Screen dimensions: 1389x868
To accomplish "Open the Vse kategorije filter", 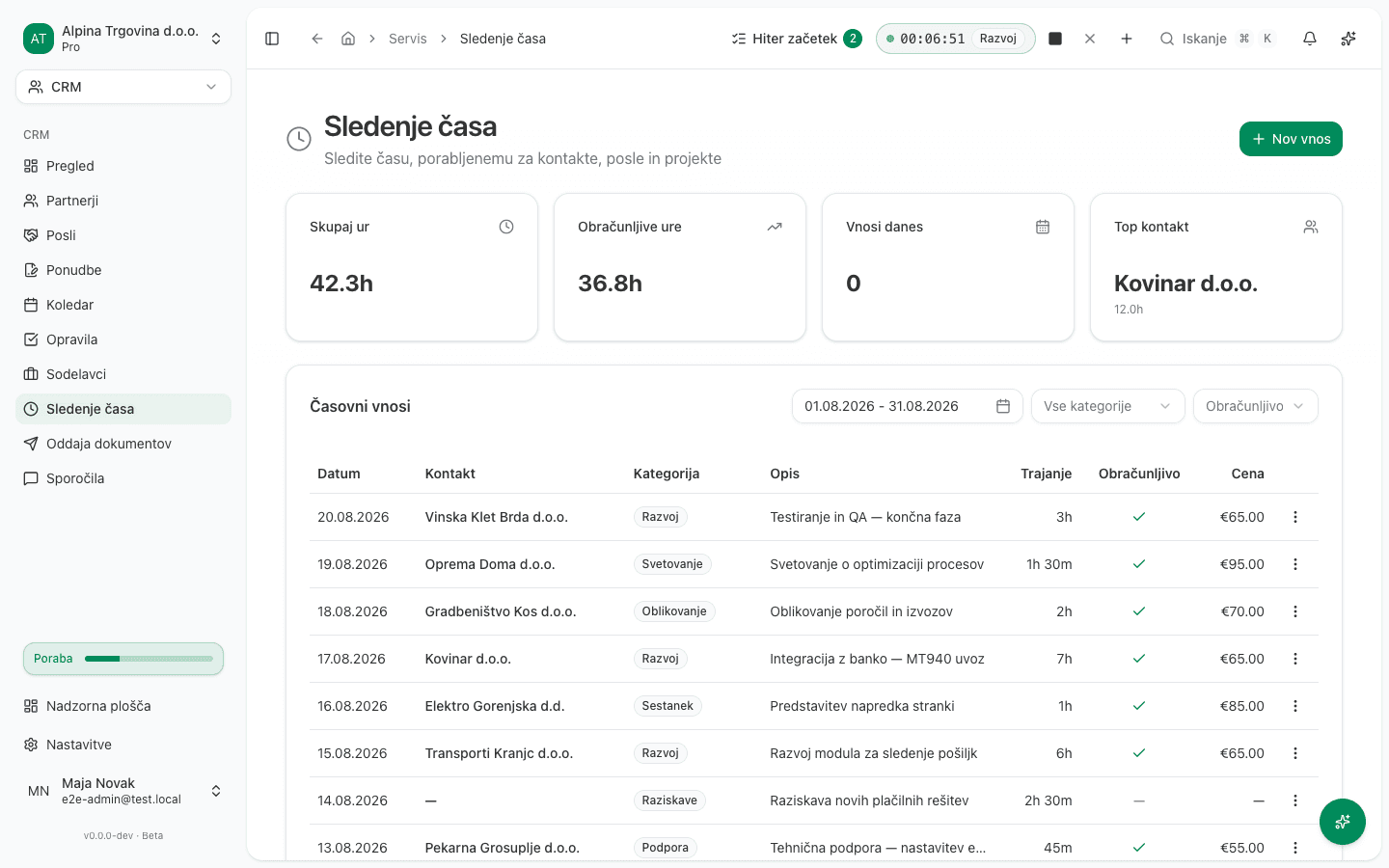I will [1107, 406].
